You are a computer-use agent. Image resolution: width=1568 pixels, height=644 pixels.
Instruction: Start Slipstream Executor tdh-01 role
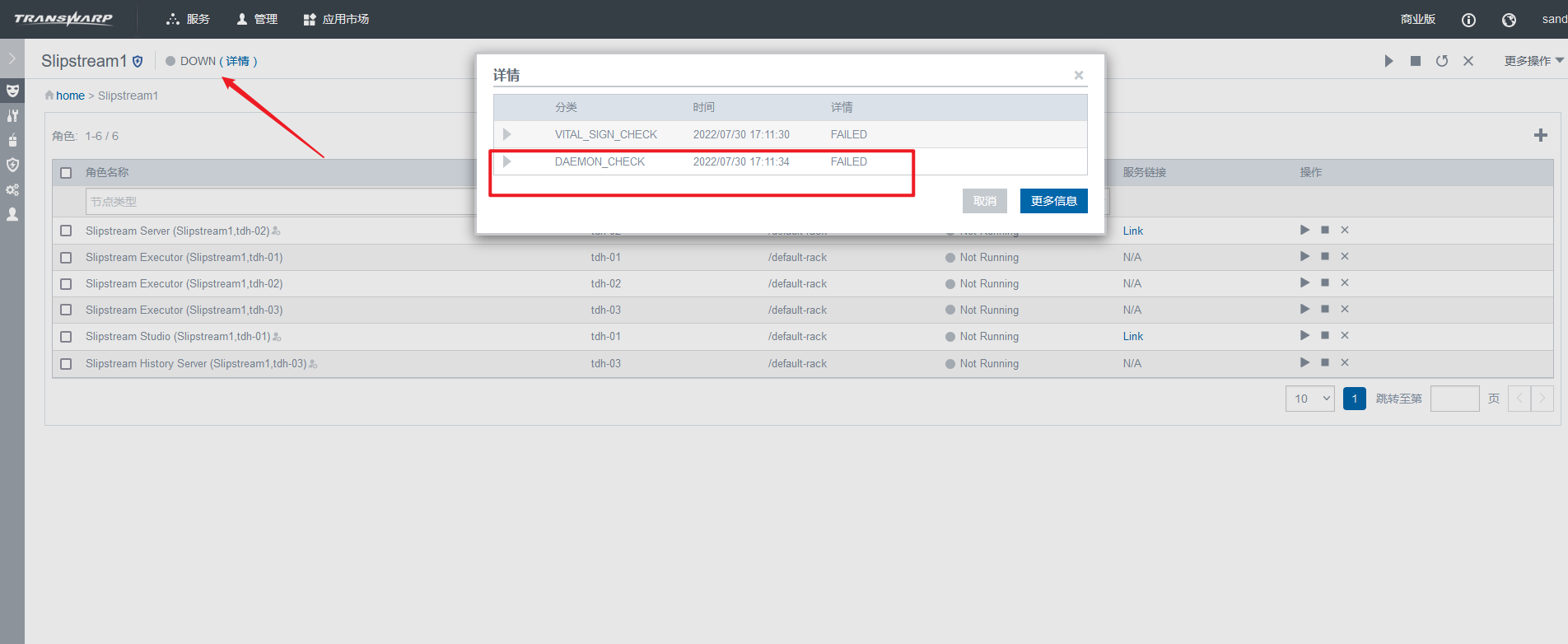1304,256
